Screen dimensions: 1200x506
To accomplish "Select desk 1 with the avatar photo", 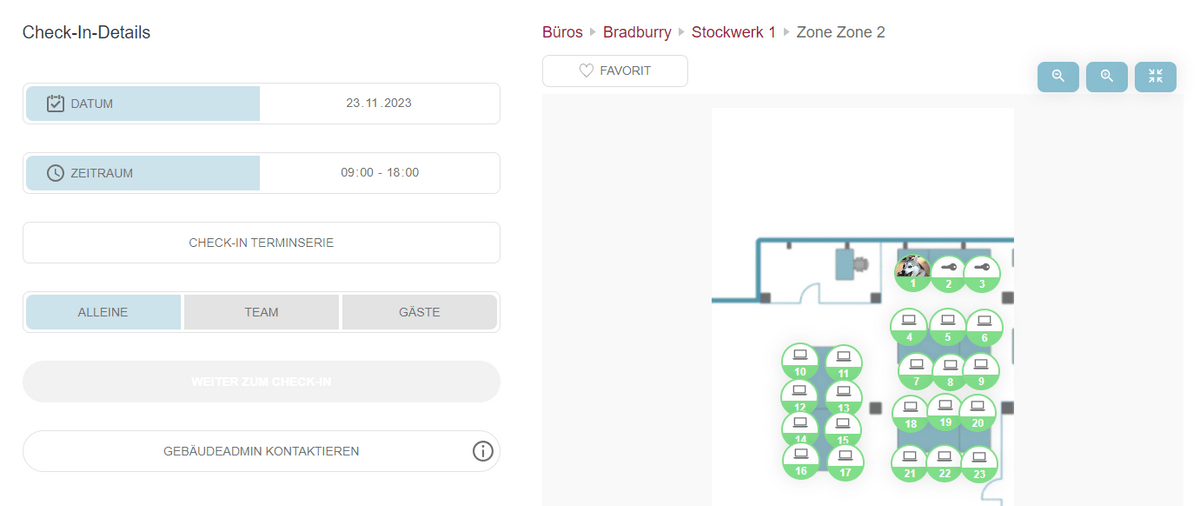I will click(912, 272).
